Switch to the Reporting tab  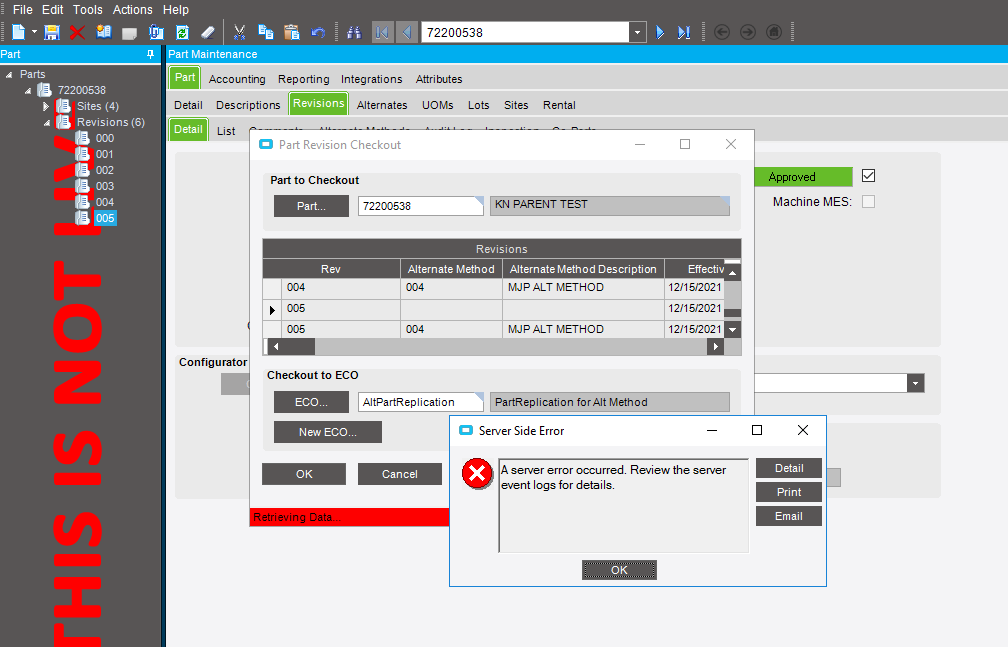click(303, 79)
